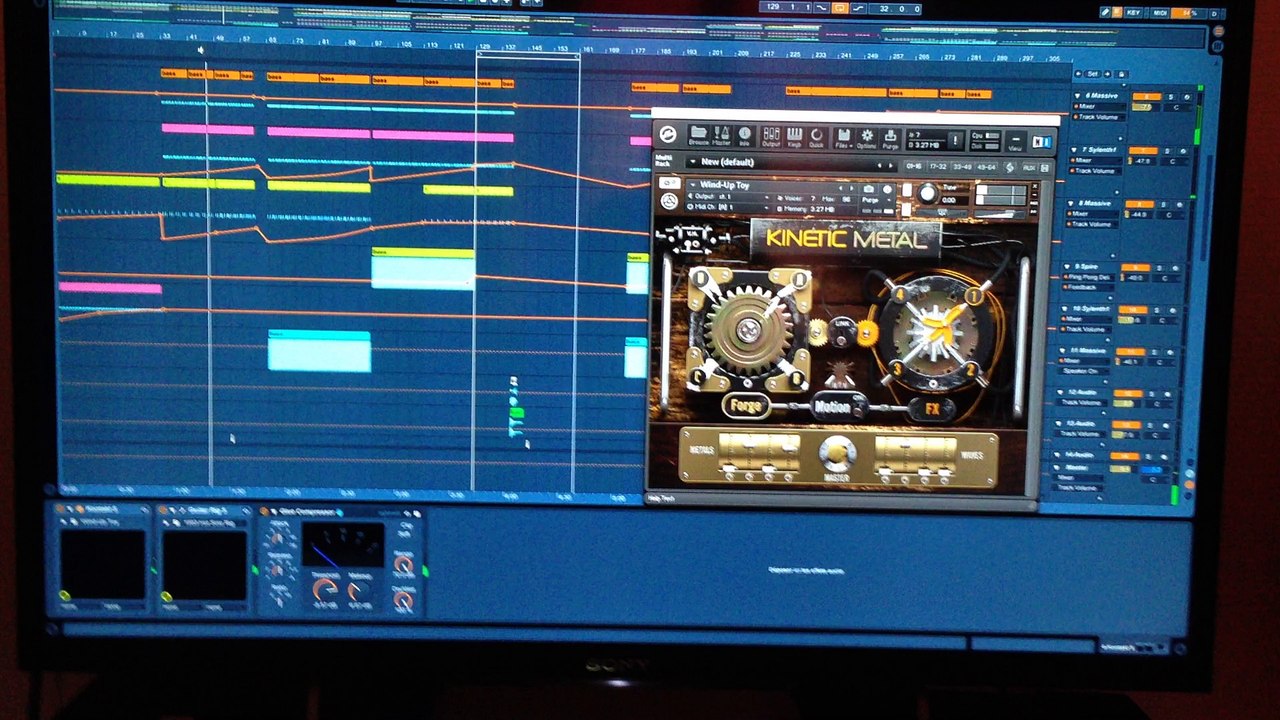Switch to the 17-32 rack page
This screenshot has width=1280, height=720.
[x=938, y=166]
